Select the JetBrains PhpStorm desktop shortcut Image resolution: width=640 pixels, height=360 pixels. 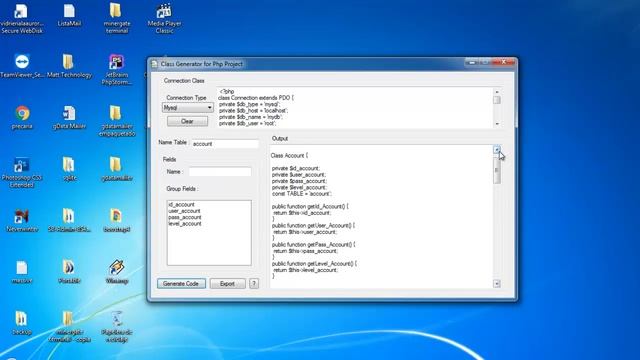pyautogui.click(x=117, y=70)
